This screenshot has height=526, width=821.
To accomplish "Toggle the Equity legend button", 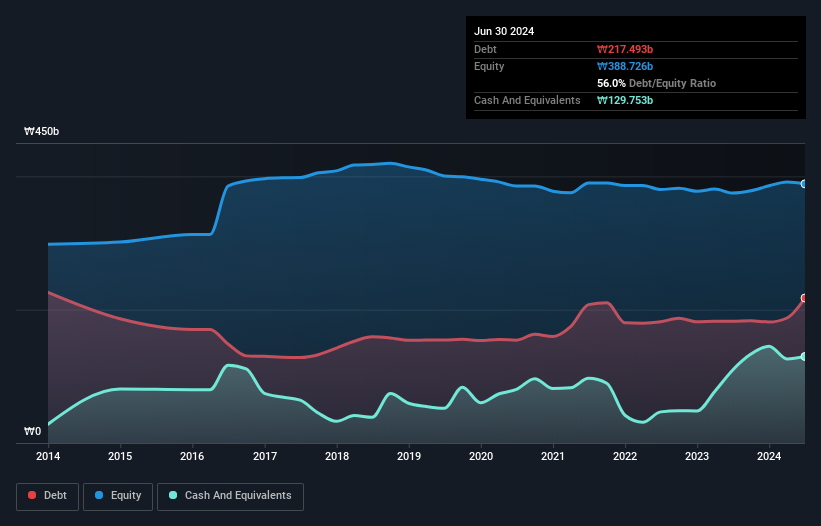I will (x=118, y=496).
